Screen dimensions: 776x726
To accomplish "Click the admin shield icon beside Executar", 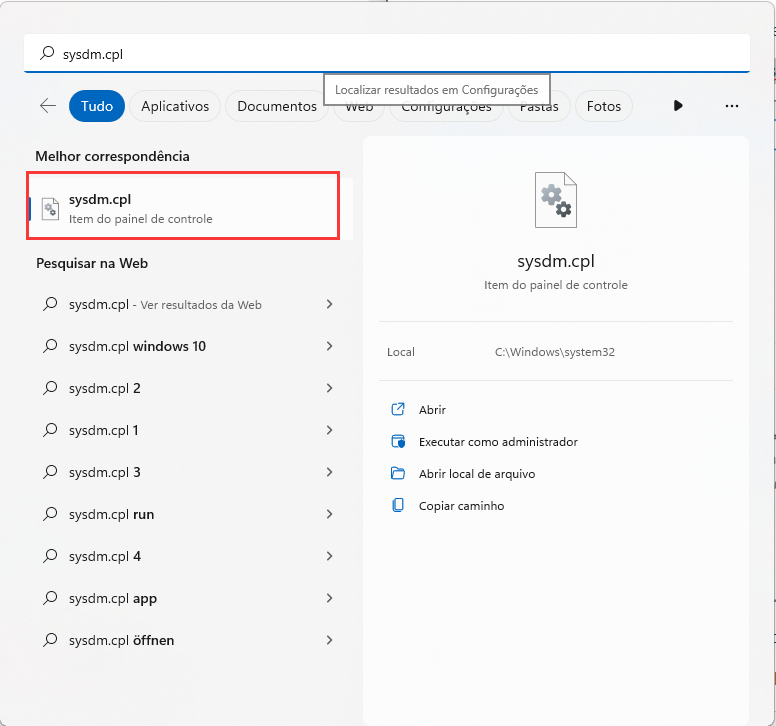I will 398,441.
